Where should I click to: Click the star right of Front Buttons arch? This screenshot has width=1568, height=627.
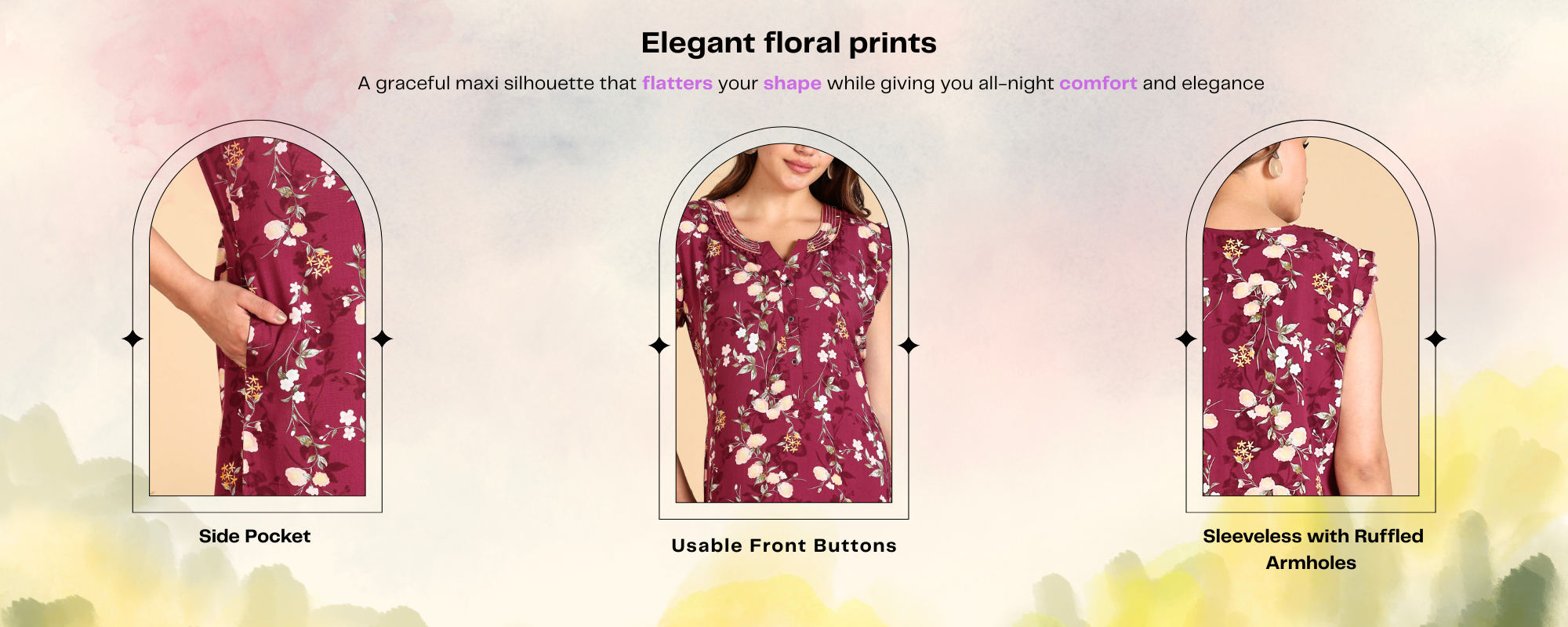click(909, 345)
